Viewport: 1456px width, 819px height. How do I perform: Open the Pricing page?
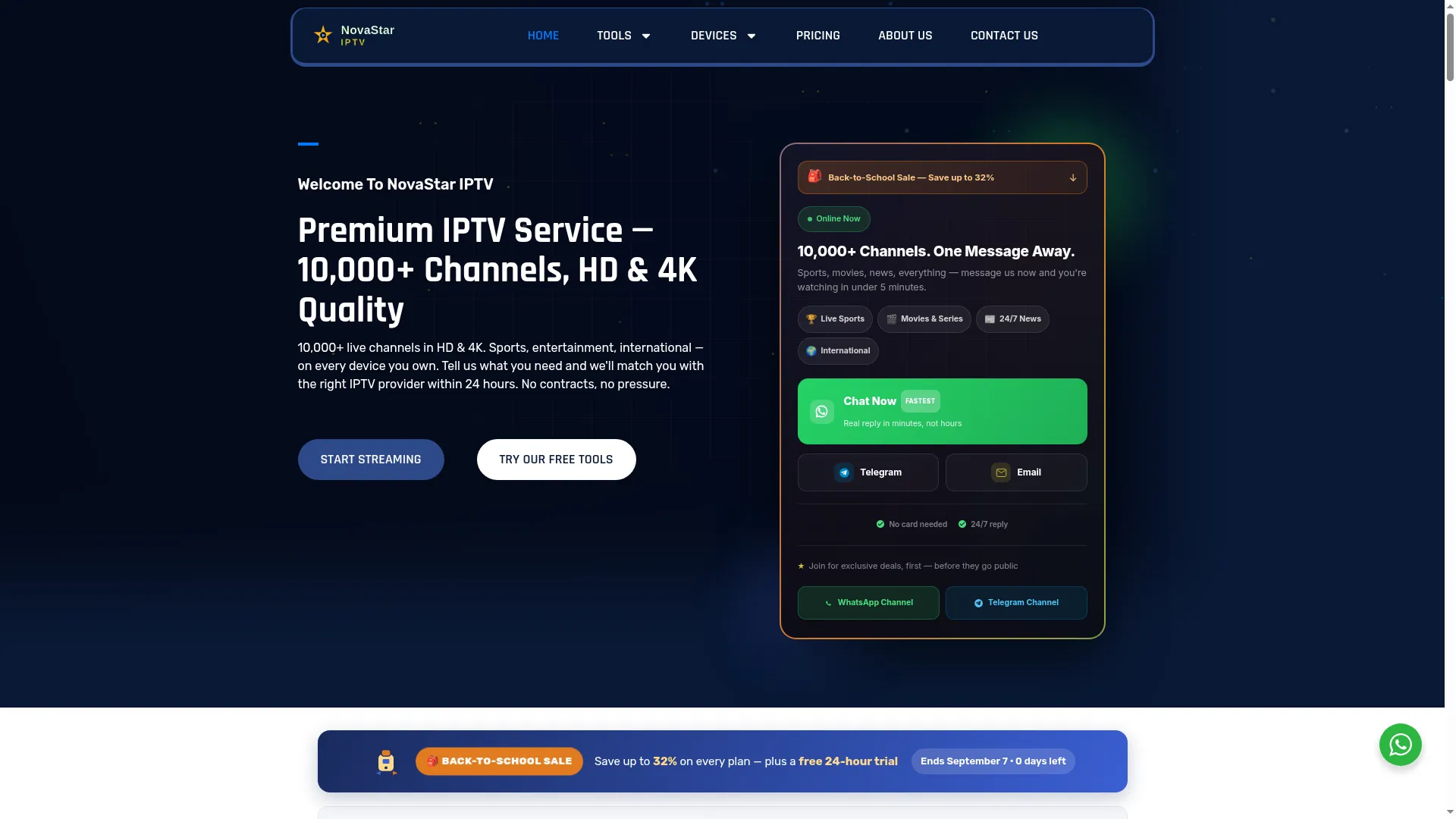(817, 36)
